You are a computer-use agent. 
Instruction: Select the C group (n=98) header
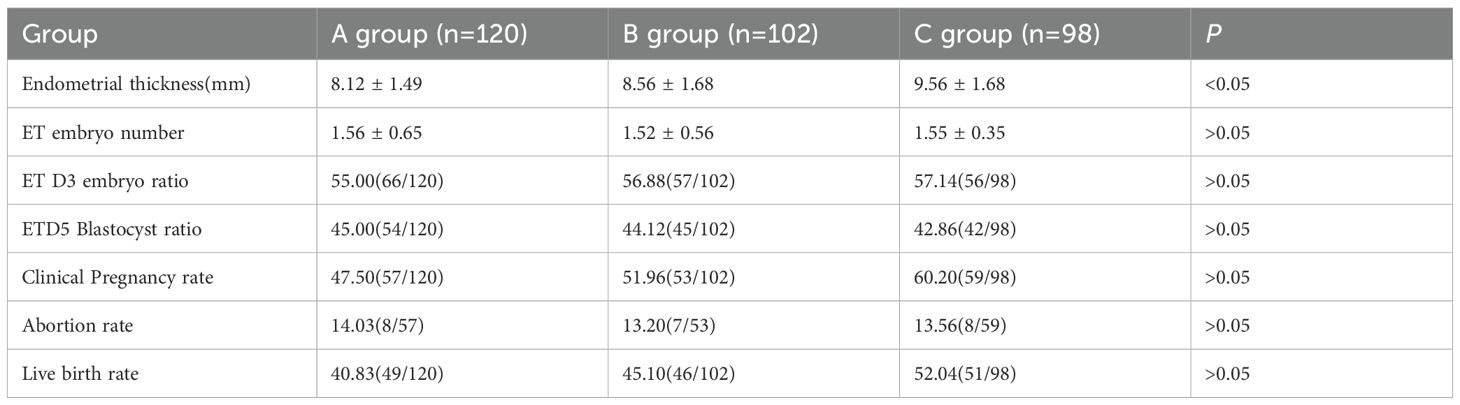[1007, 35]
